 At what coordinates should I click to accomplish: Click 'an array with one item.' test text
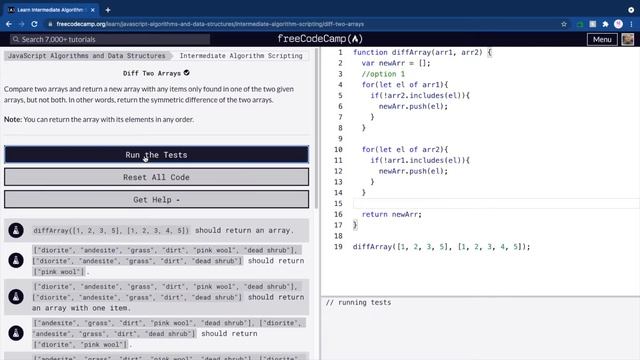pyautogui.click(x=81, y=308)
